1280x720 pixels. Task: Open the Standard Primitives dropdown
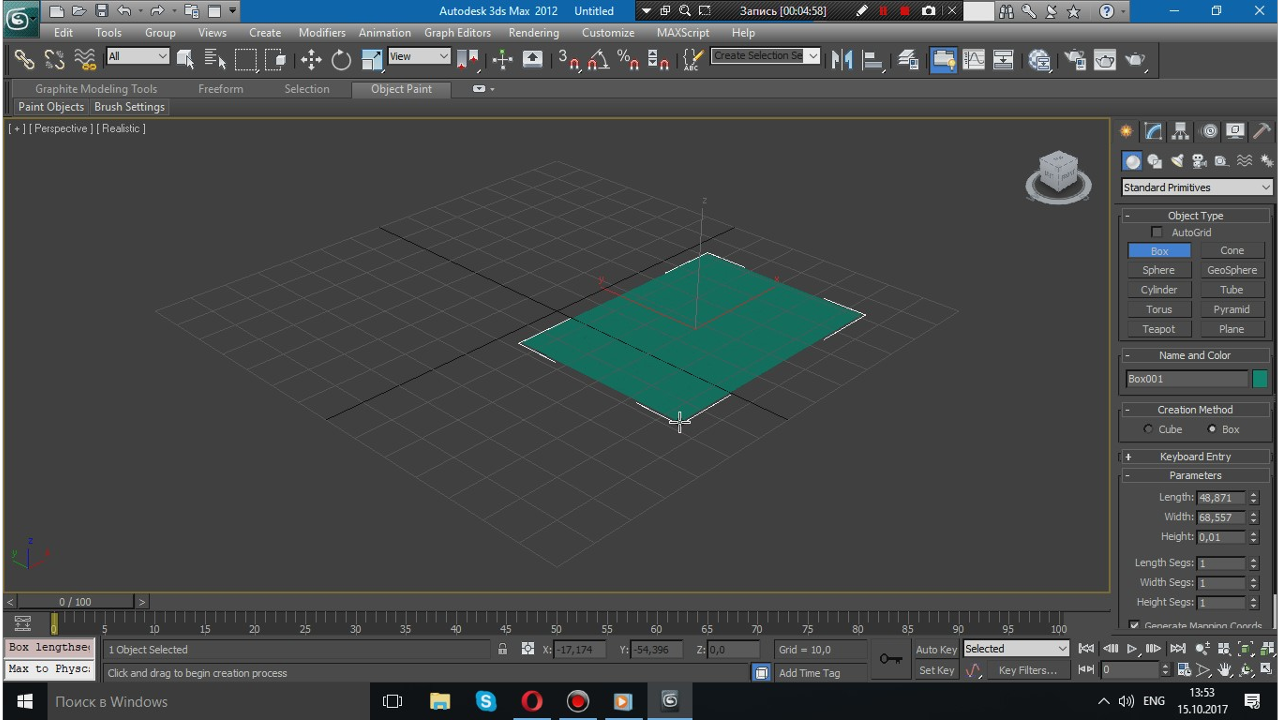[x=1196, y=188]
